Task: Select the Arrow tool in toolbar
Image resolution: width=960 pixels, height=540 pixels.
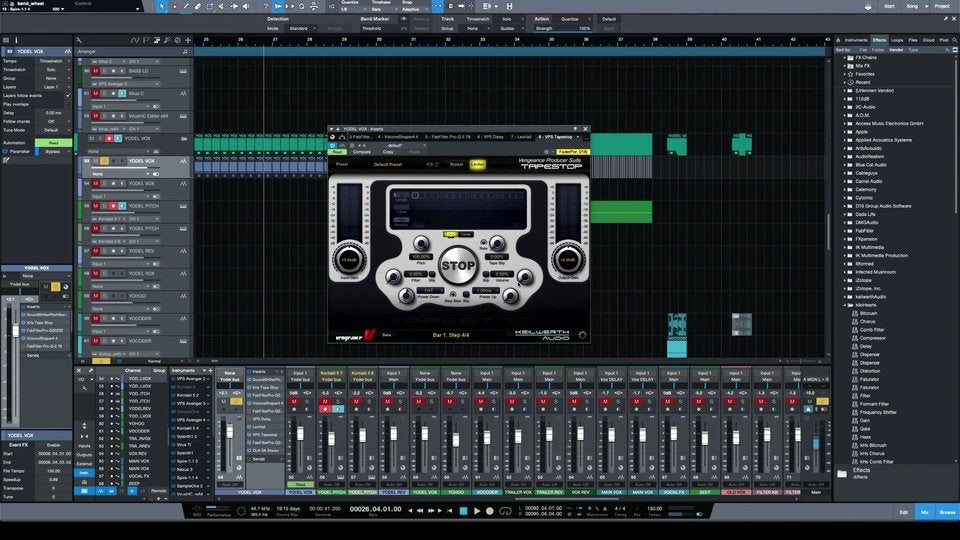Action: 162,6
